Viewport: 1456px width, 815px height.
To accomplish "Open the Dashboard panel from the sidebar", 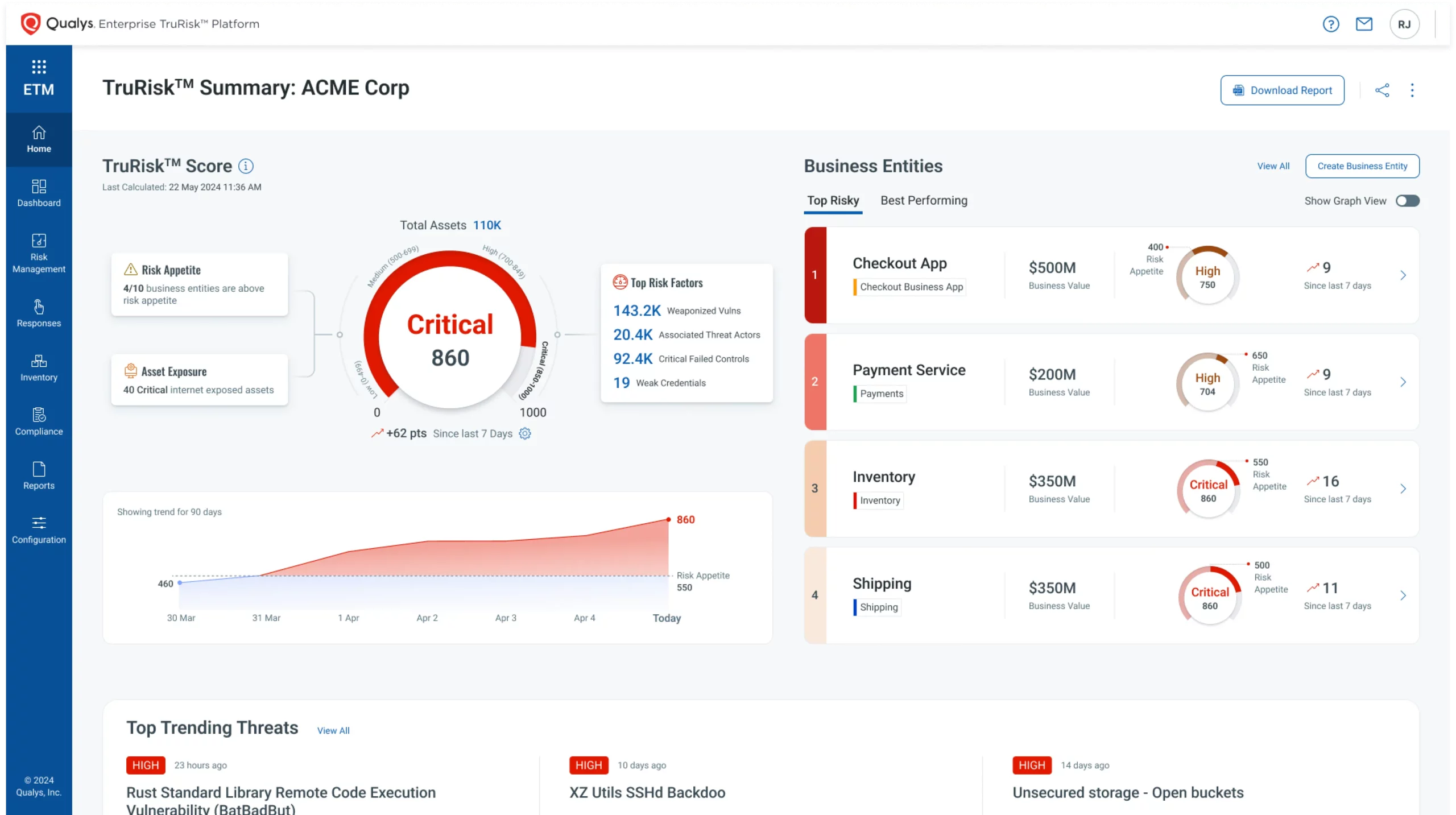I will tap(38, 193).
